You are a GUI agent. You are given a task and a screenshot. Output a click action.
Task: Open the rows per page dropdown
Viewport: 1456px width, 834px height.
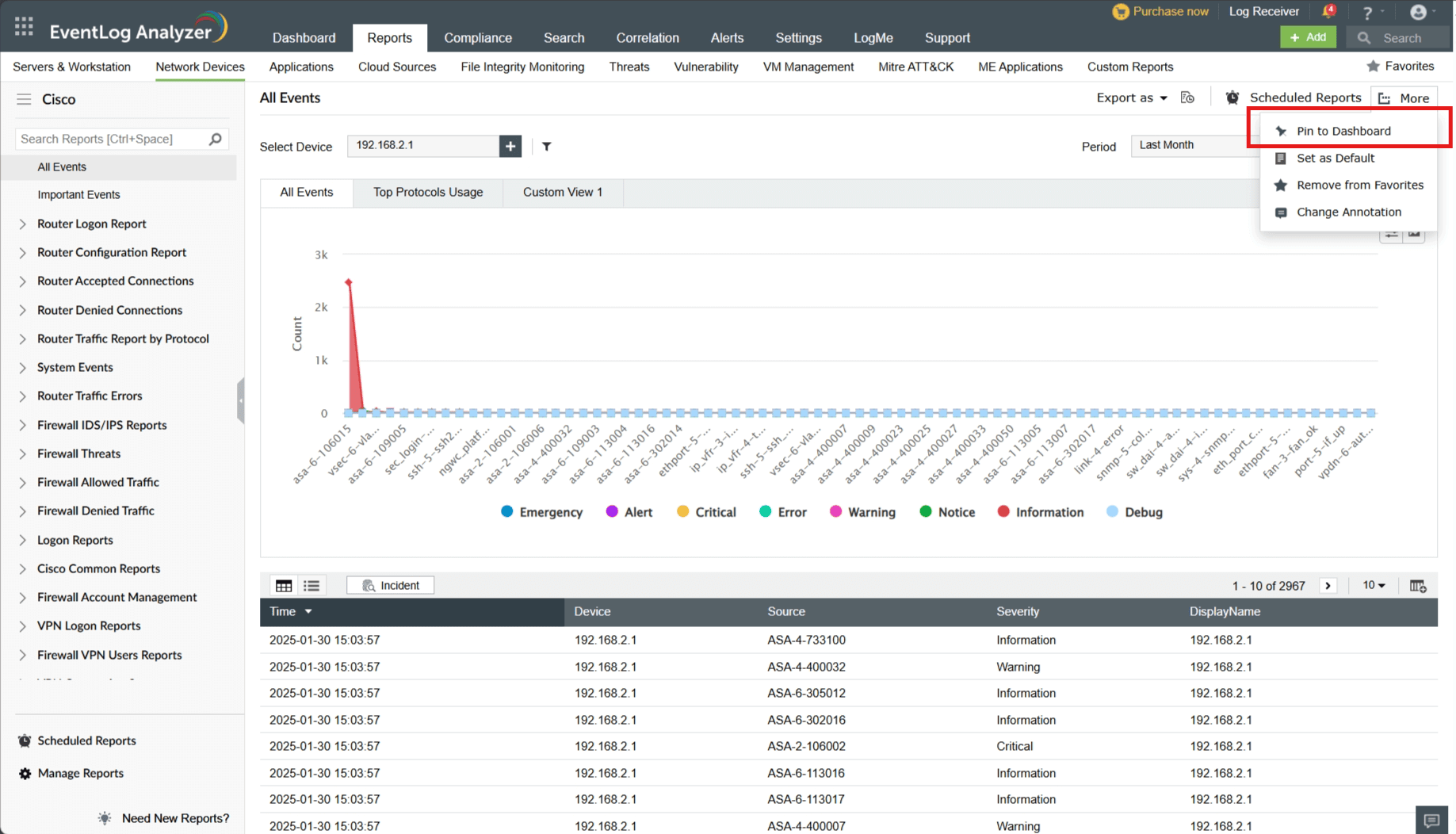[x=1374, y=586]
